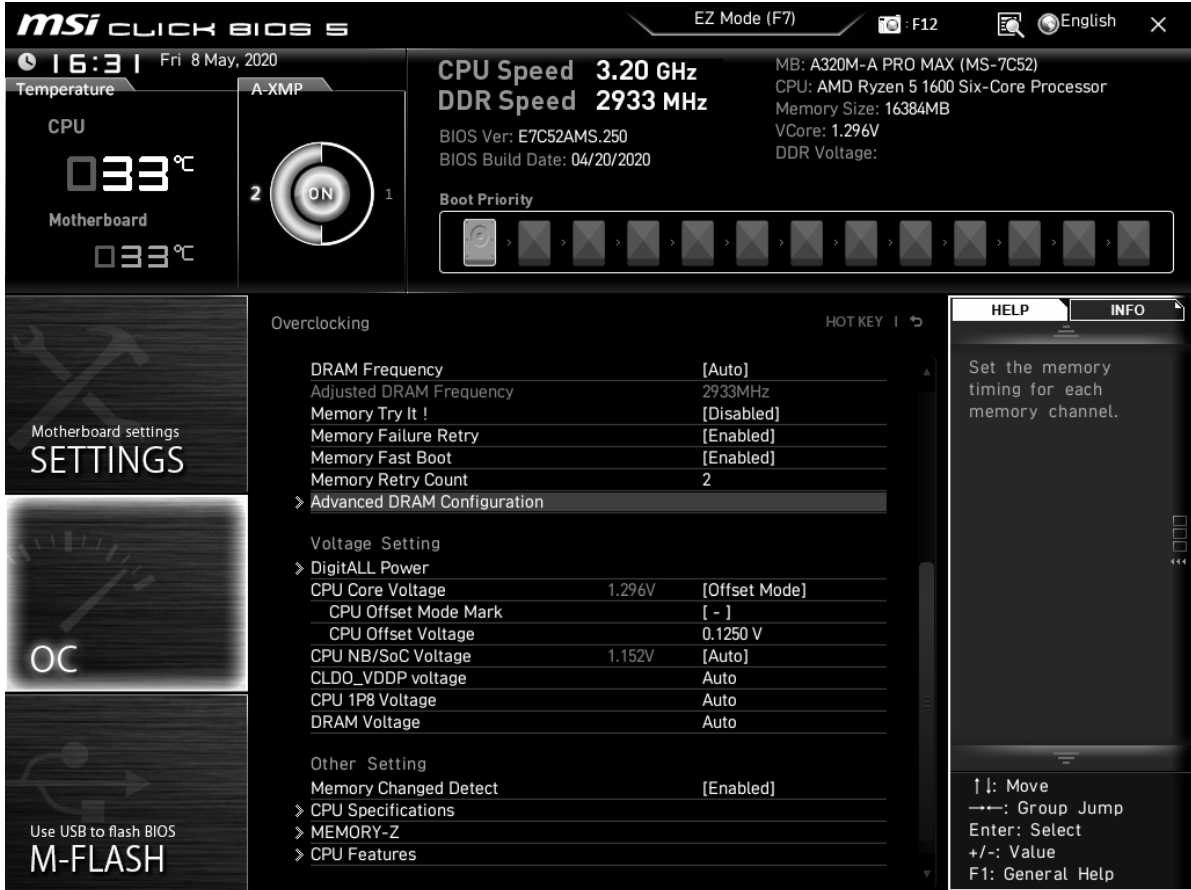1191x890 pixels.
Task: Click the date Fri 8 May, 2020
Action: click(x=219, y=60)
